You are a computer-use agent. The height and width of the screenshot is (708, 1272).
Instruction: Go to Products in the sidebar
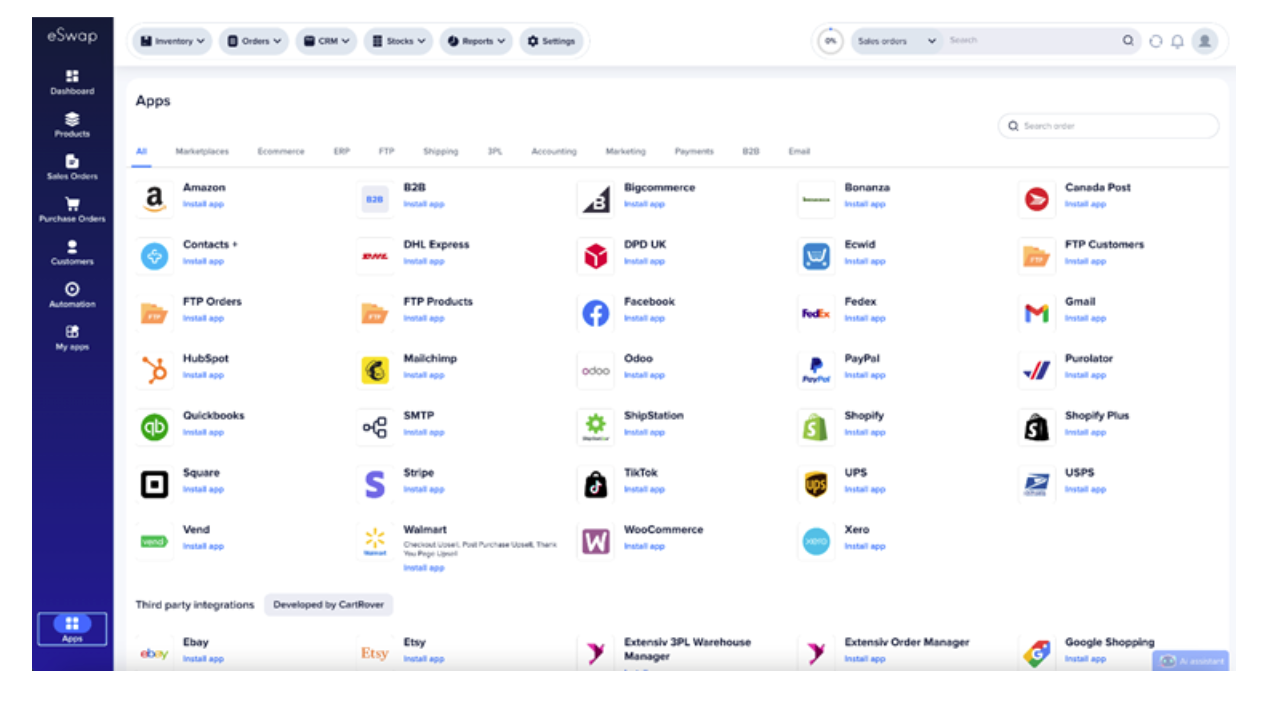click(72, 125)
